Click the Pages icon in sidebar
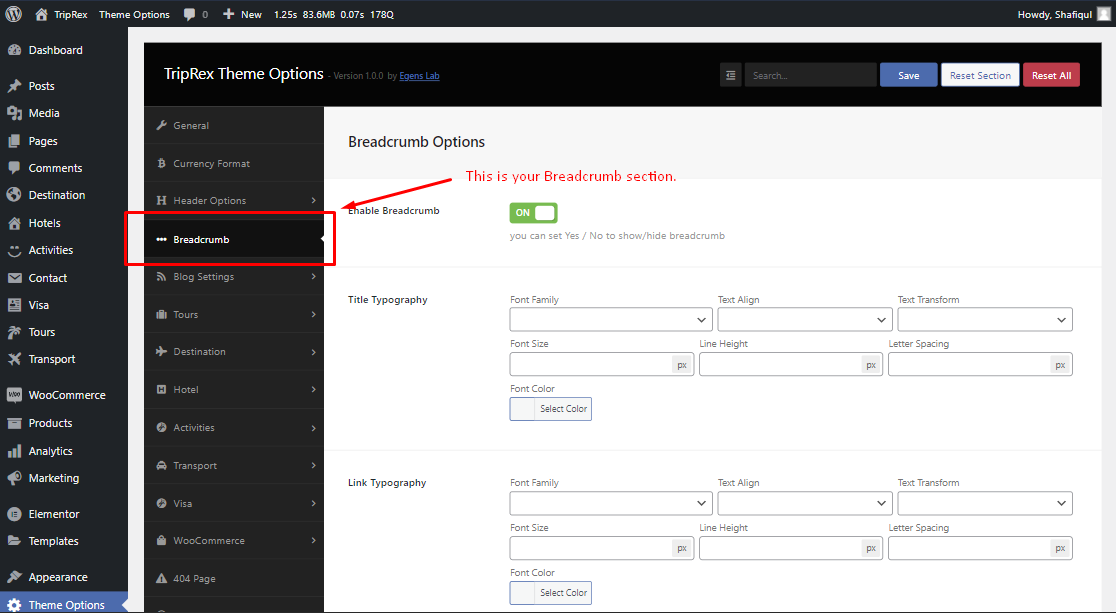 coord(14,141)
